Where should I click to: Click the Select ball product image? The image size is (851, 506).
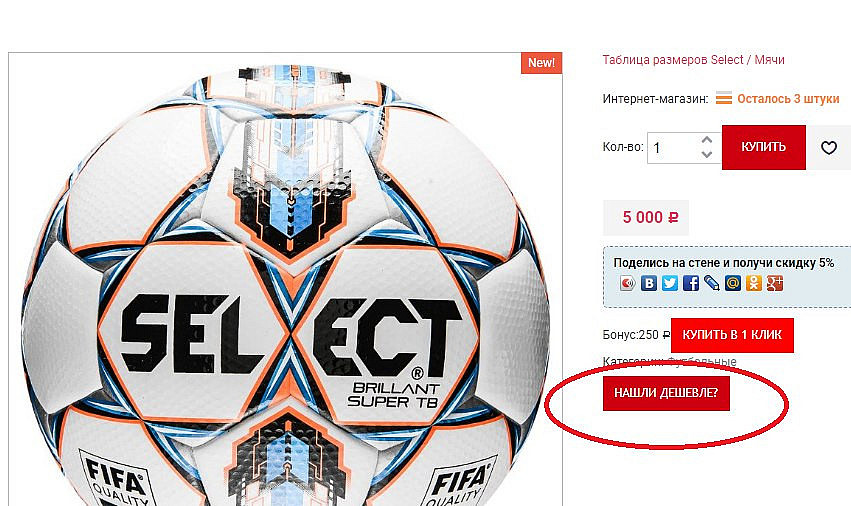285,280
